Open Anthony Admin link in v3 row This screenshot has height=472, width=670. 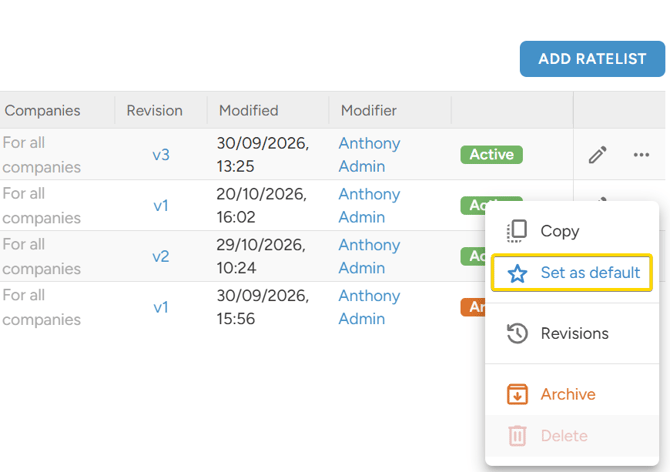click(369, 155)
